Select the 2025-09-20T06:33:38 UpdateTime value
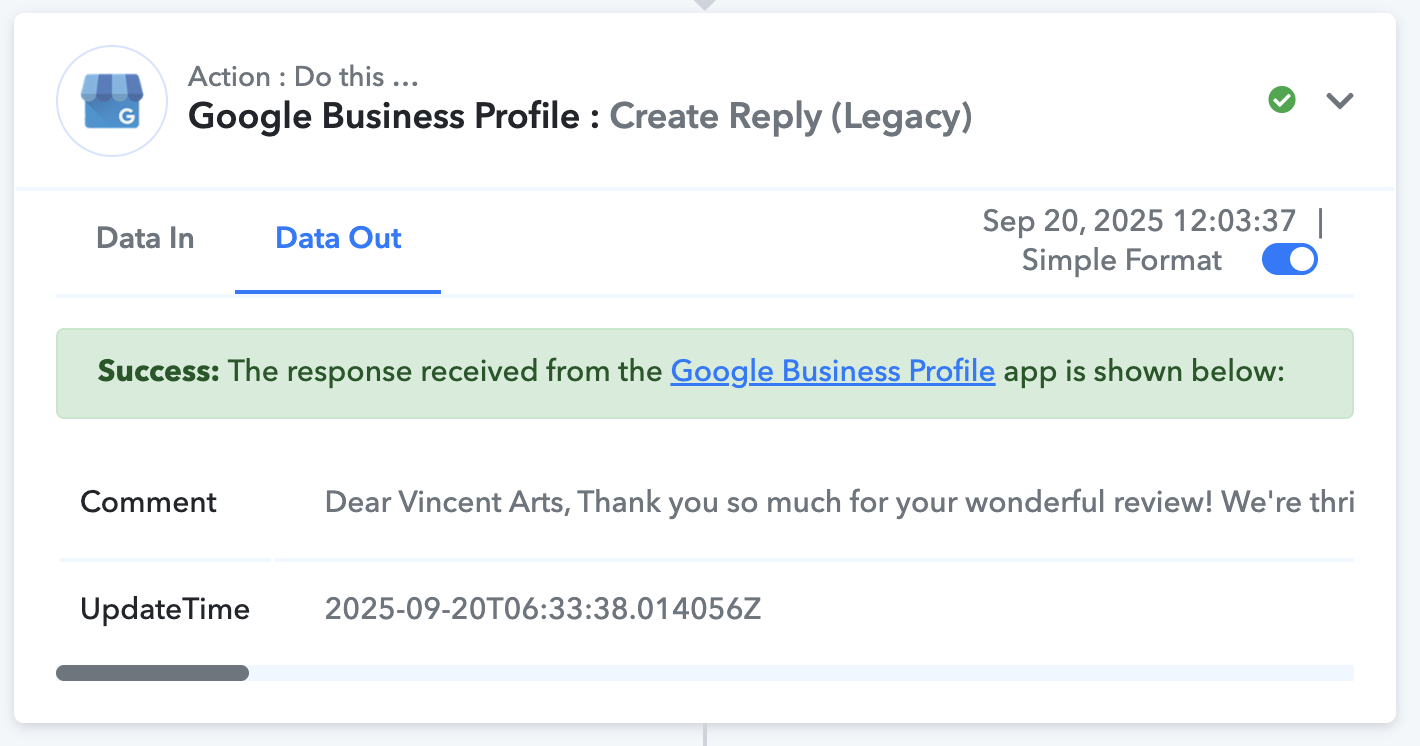1420x746 pixels. tap(543, 608)
